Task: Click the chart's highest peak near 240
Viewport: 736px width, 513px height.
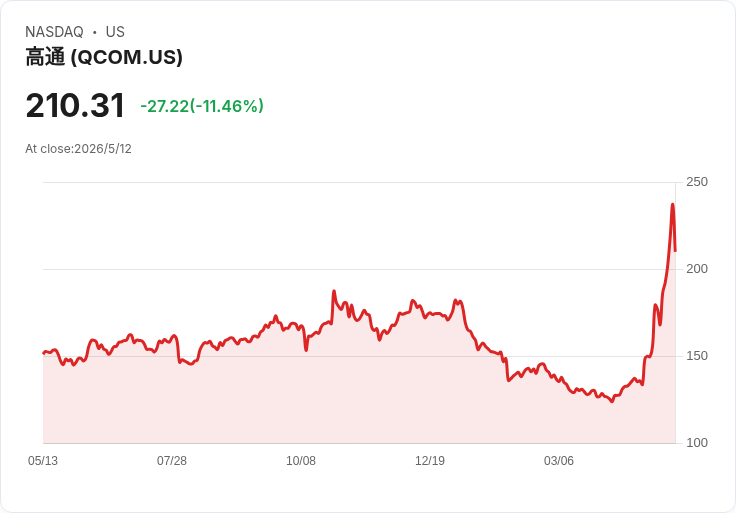Action: point(673,205)
